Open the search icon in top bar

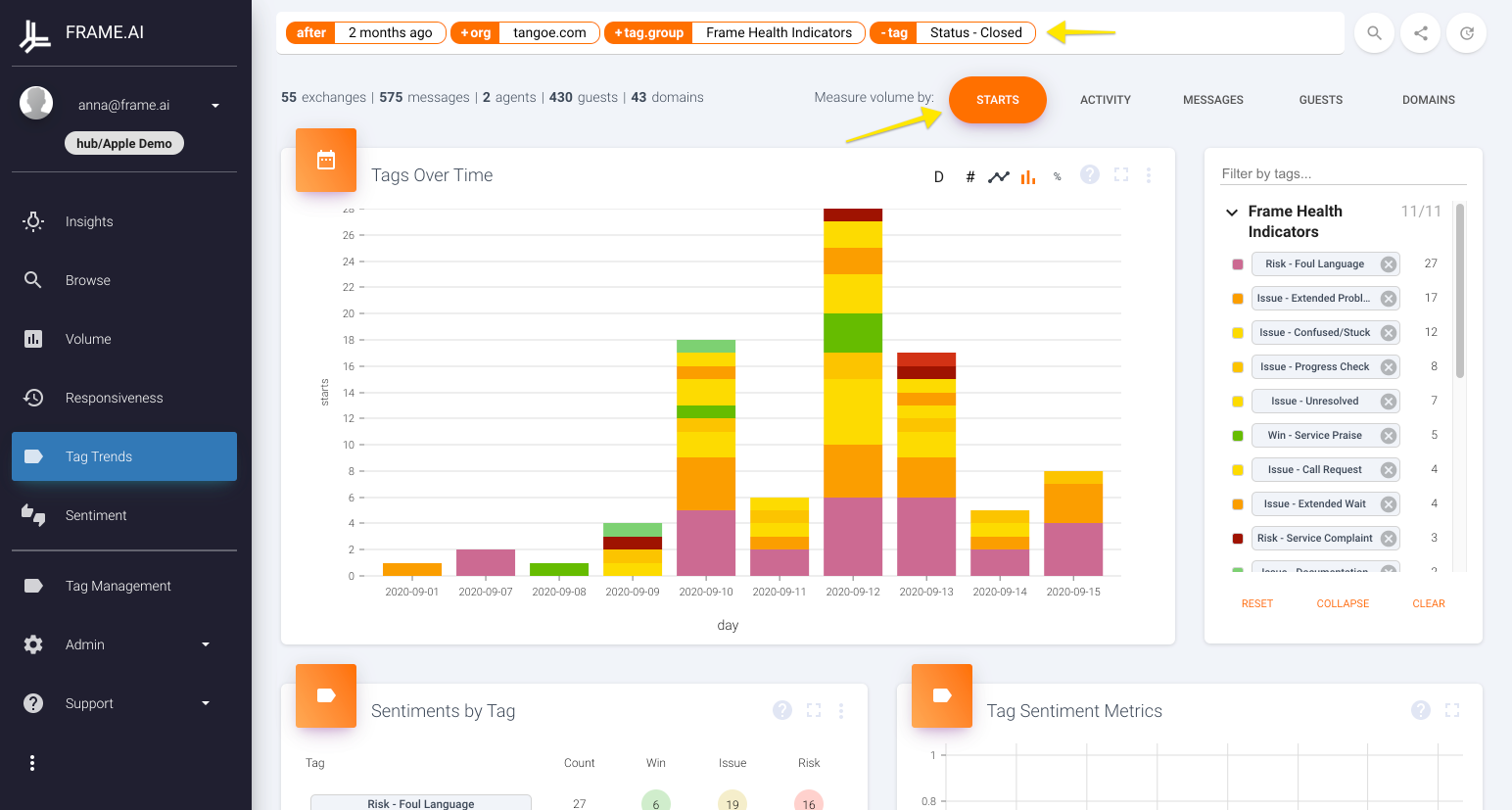(x=1374, y=33)
